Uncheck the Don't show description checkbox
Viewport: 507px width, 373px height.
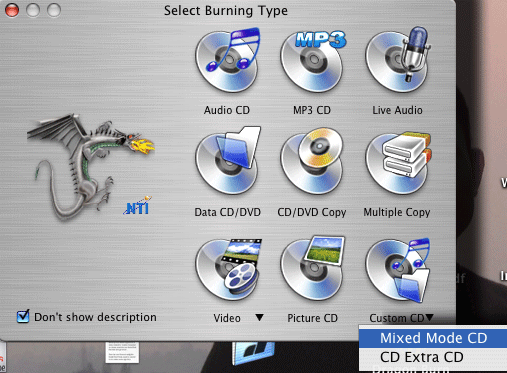point(23,316)
